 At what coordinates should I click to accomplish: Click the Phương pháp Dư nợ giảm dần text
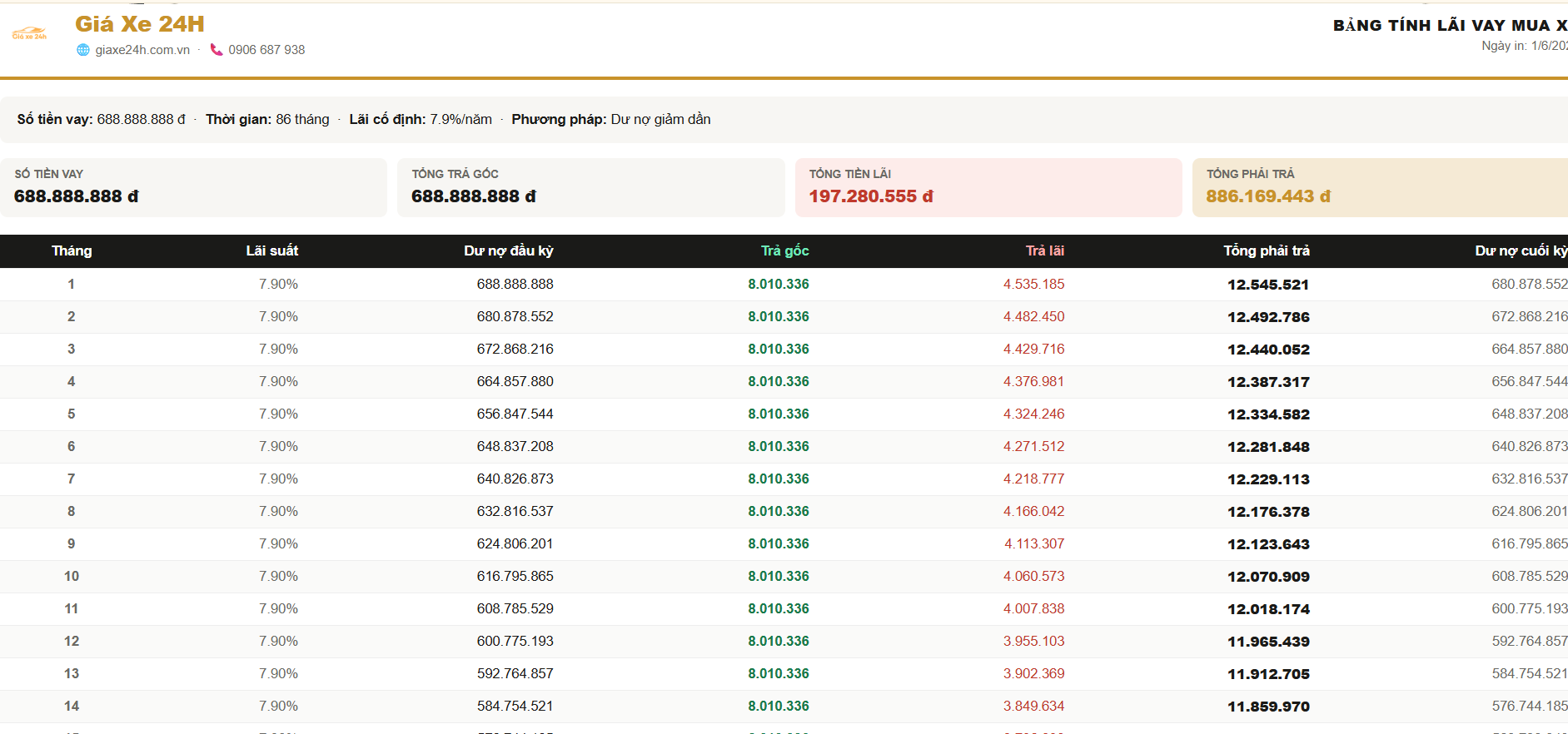(611, 119)
